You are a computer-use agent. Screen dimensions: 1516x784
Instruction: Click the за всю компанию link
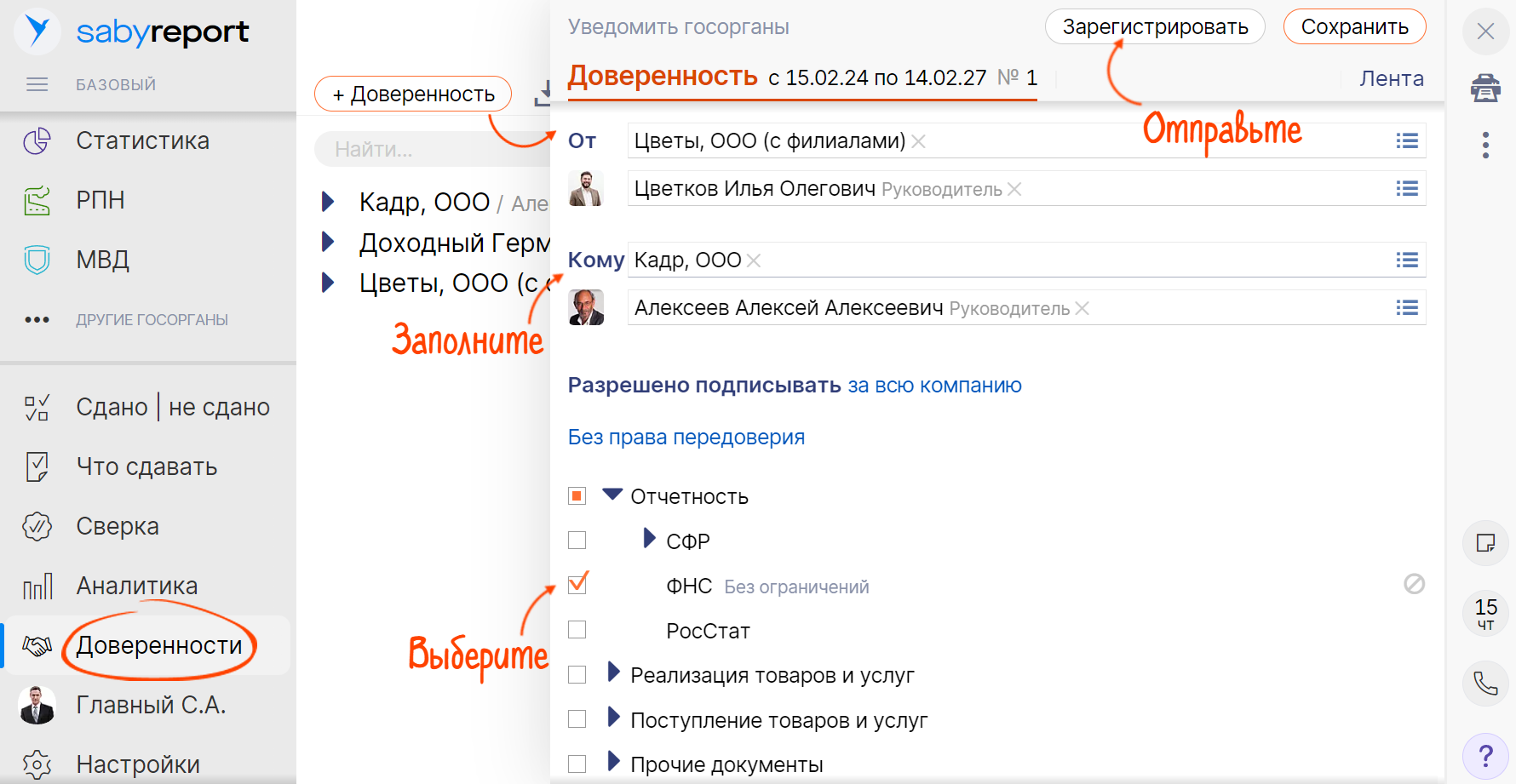point(934,386)
